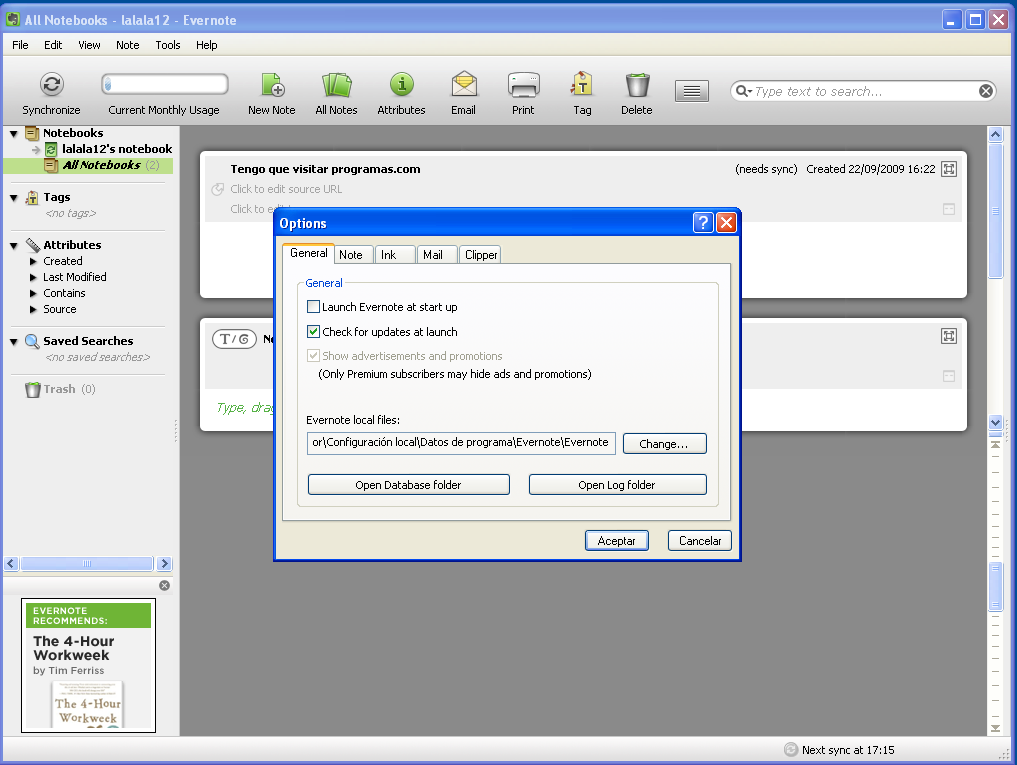Toggle the list view toolbar button

pyautogui.click(x=691, y=91)
